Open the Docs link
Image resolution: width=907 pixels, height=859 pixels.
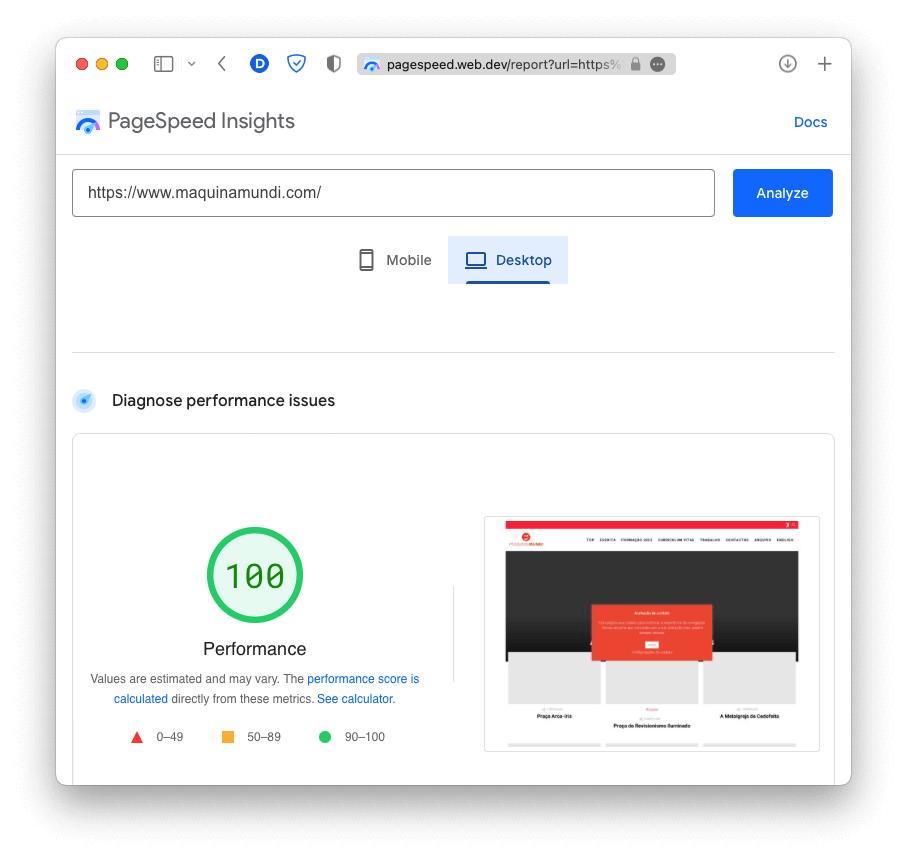coord(810,122)
